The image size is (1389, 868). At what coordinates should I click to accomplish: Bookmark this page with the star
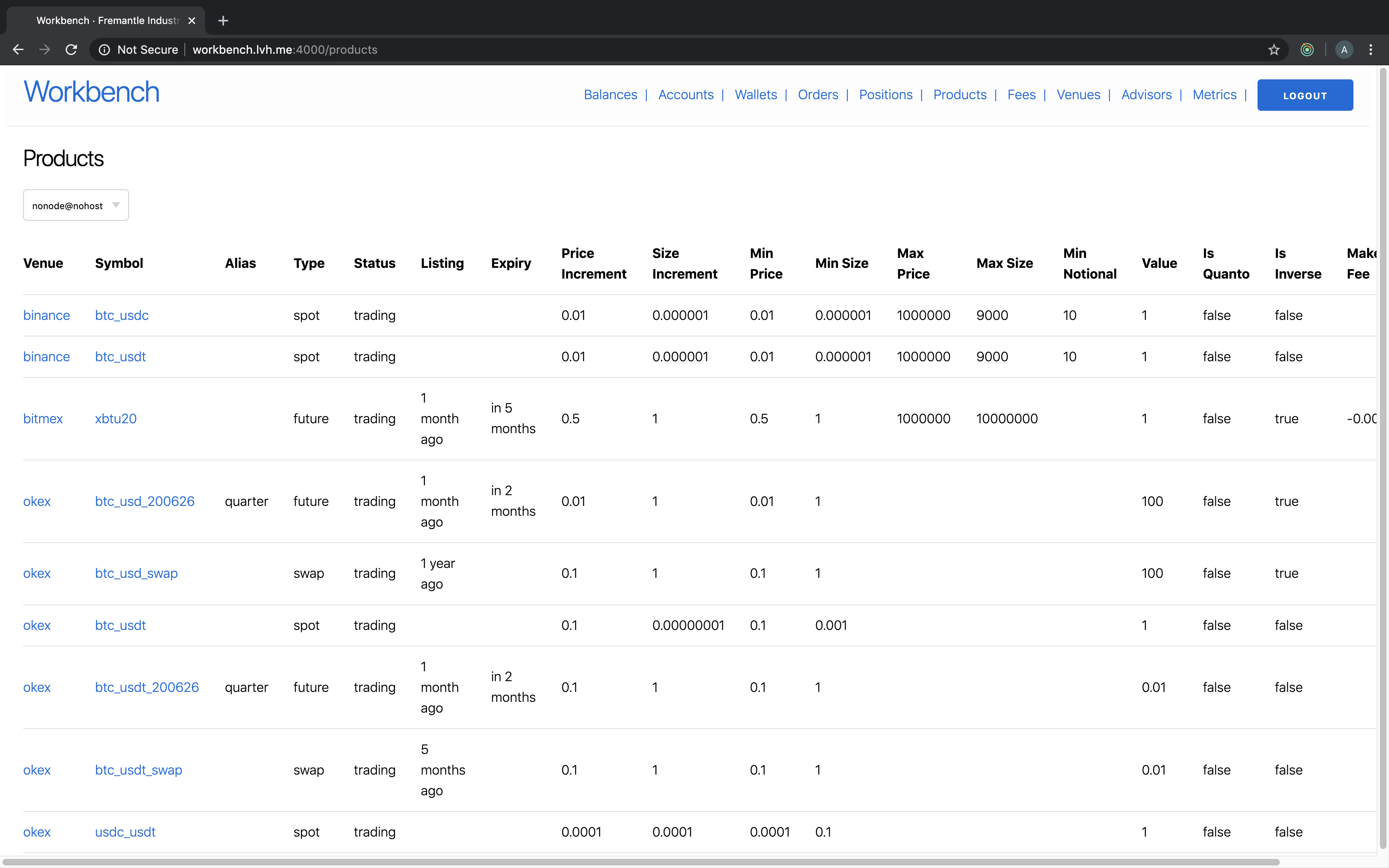click(1274, 50)
